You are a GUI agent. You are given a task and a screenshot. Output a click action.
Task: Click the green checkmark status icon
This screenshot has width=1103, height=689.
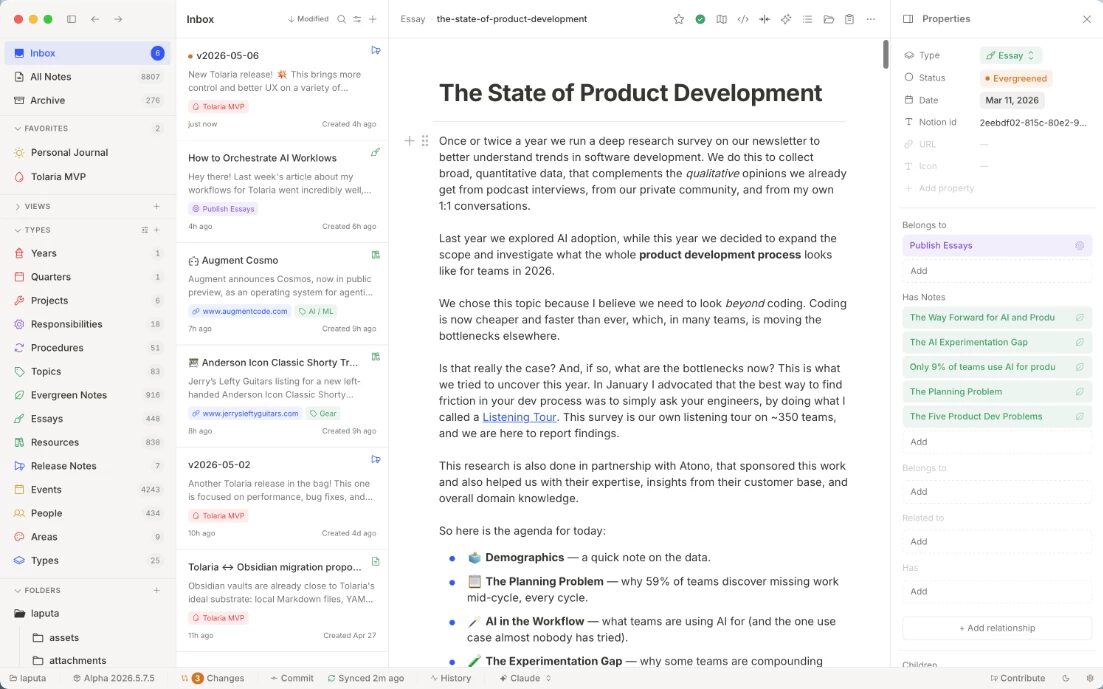coord(700,19)
